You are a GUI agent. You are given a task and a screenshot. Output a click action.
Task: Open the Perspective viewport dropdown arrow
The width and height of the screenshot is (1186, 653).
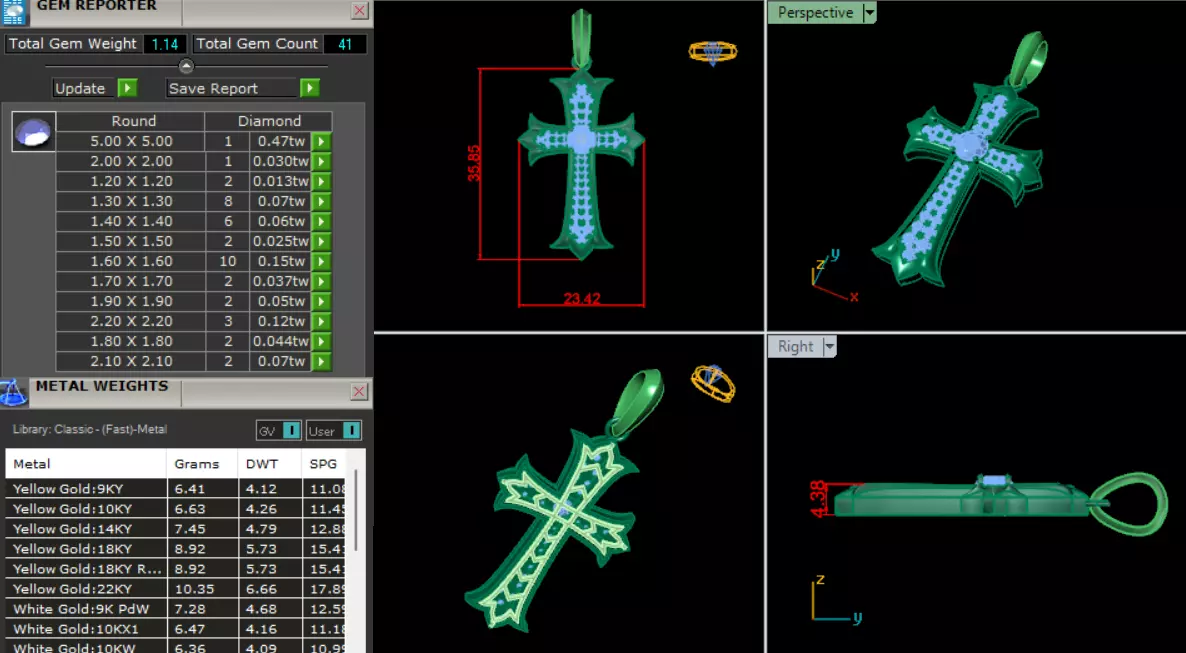[x=869, y=13]
